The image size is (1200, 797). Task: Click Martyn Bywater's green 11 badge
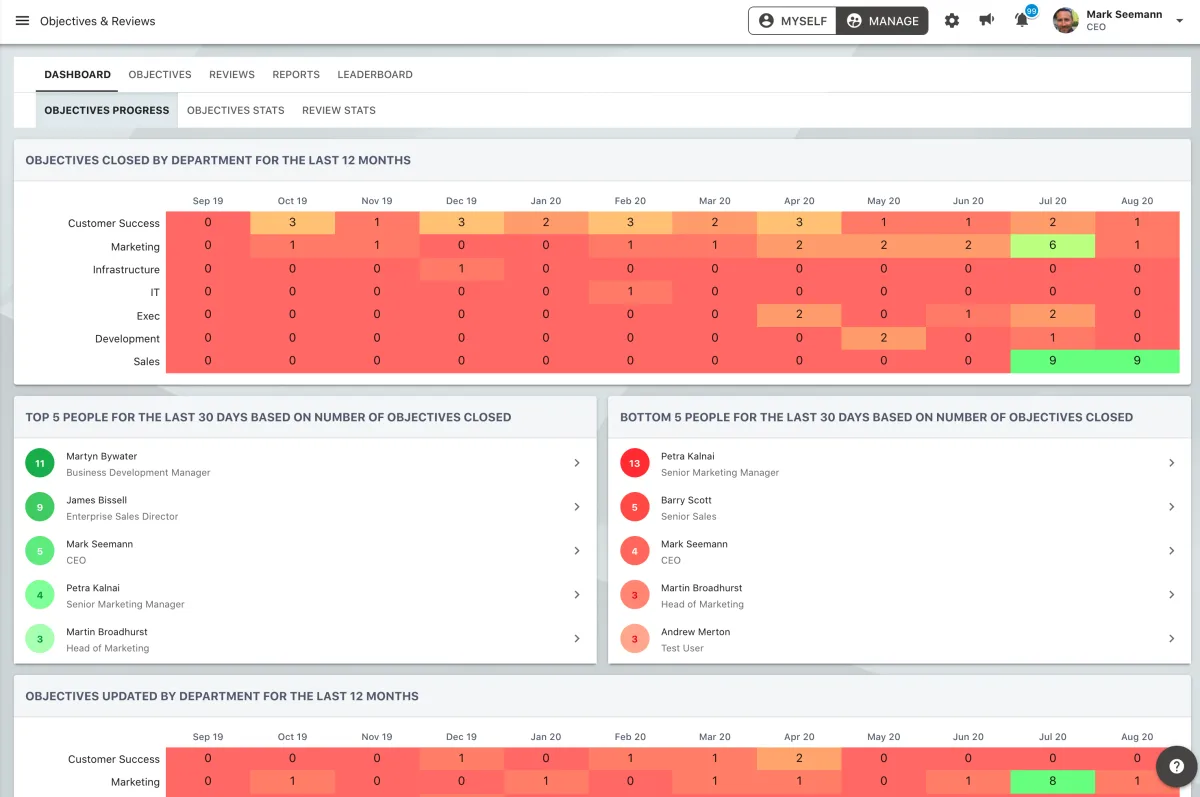point(40,464)
